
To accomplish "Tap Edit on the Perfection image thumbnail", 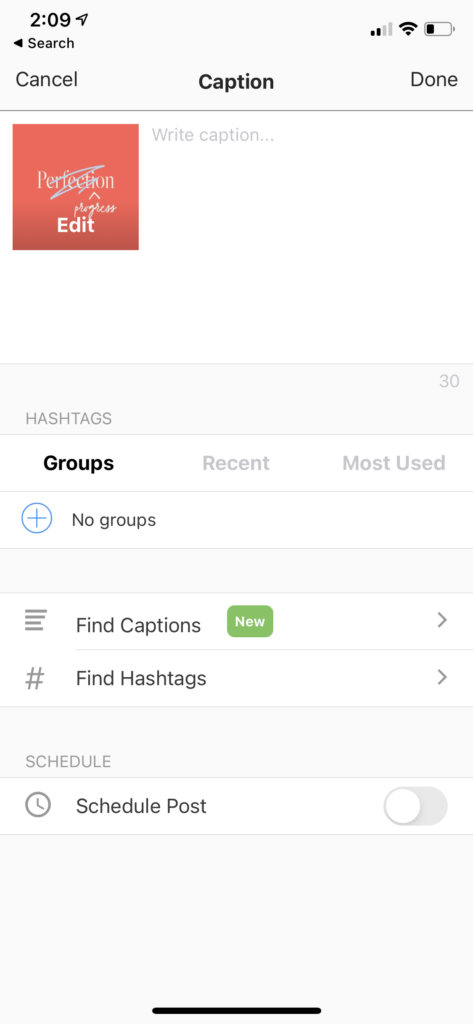I will (x=76, y=225).
